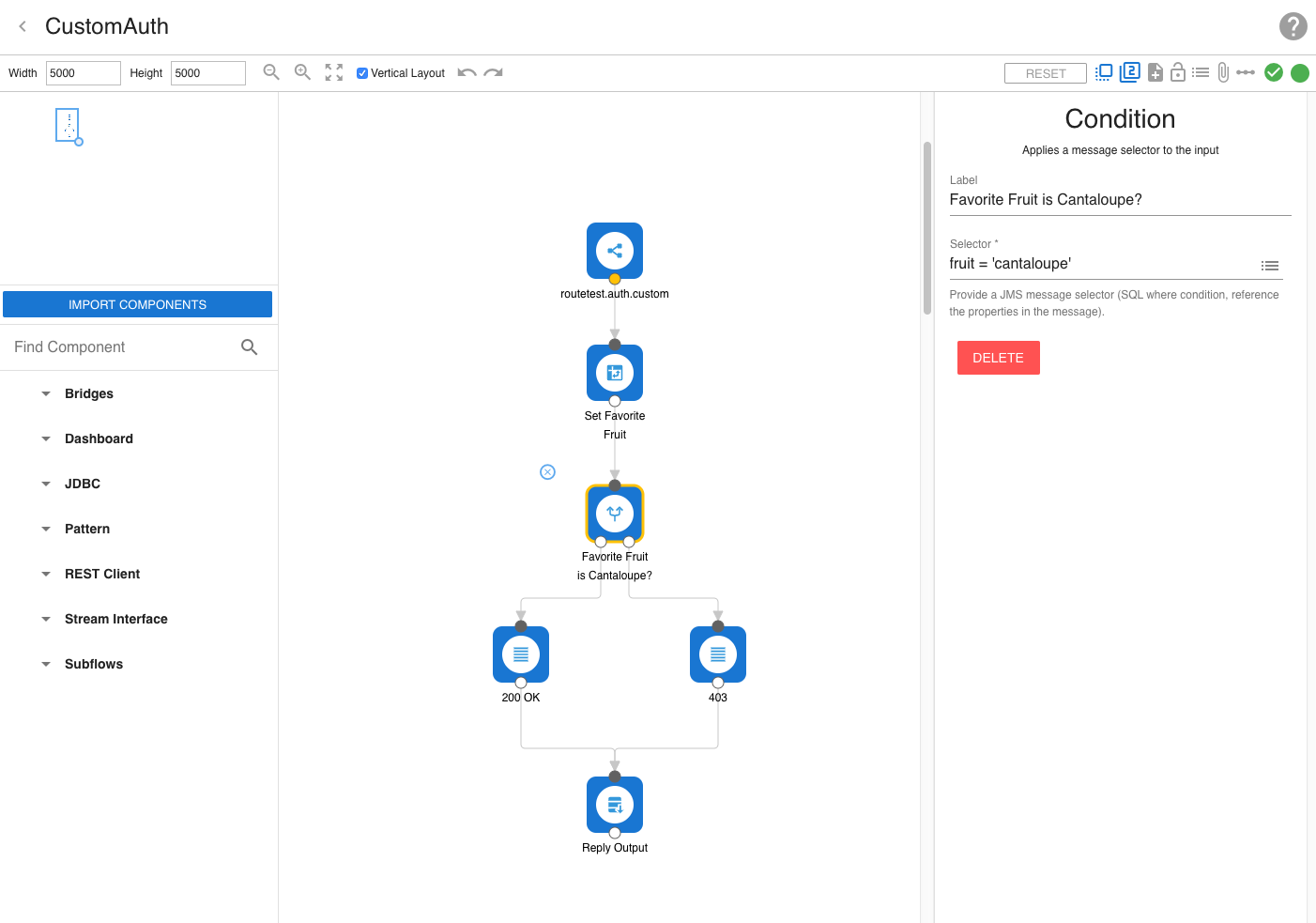Image resolution: width=1316 pixels, height=923 pixels.
Task: Click the paperclip attachment icon
Action: pos(1223,72)
